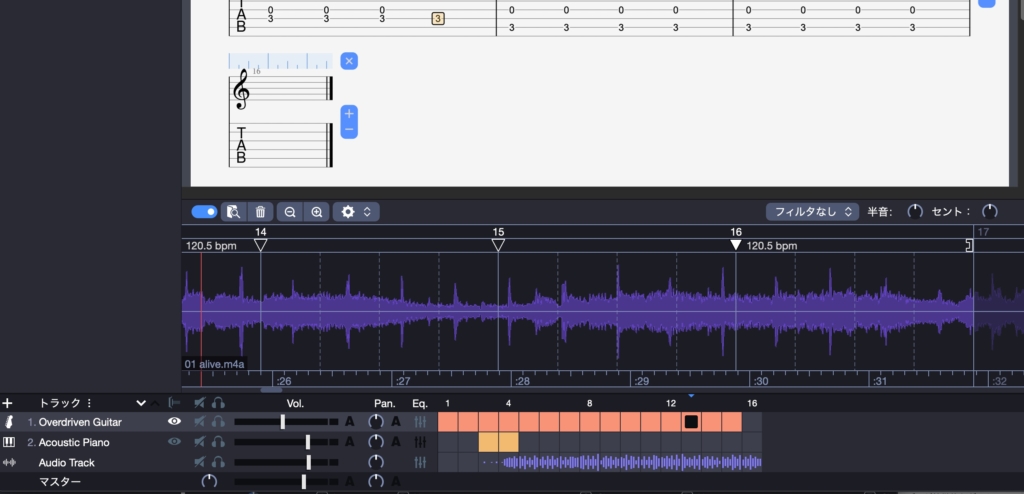Expand the トラック chevron dropdown
Screen dimensions: 1024x494
click(141, 403)
